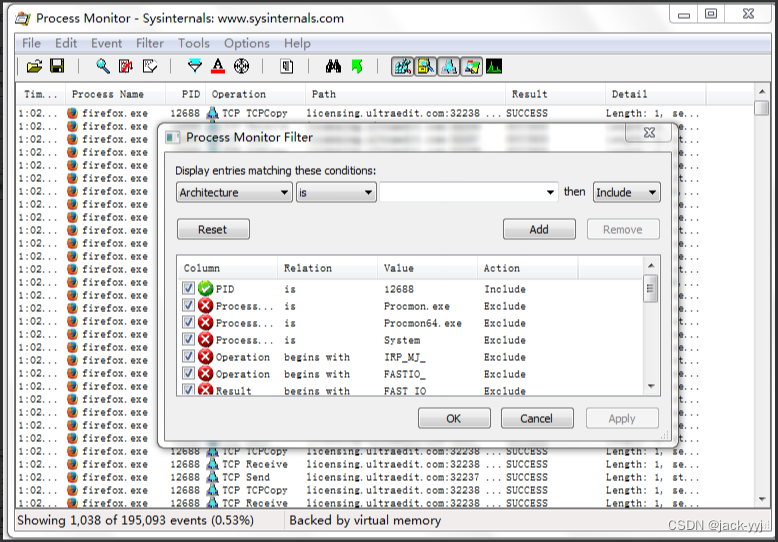The image size is (778, 542).
Task: Click green check icon on PID filter row
Action: [x=205, y=288]
